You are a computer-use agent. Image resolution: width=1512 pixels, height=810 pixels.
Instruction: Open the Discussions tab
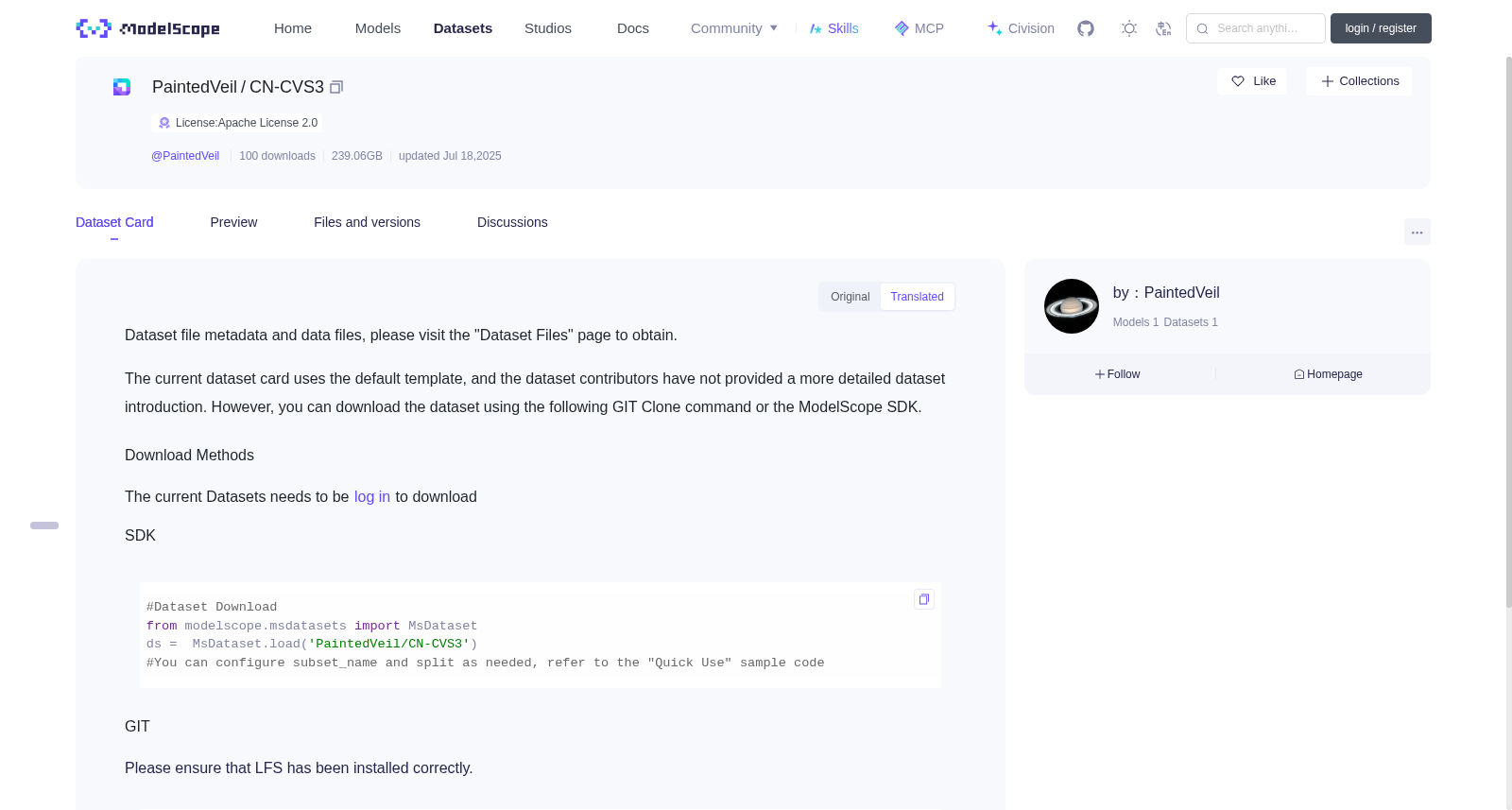tap(512, 222)
